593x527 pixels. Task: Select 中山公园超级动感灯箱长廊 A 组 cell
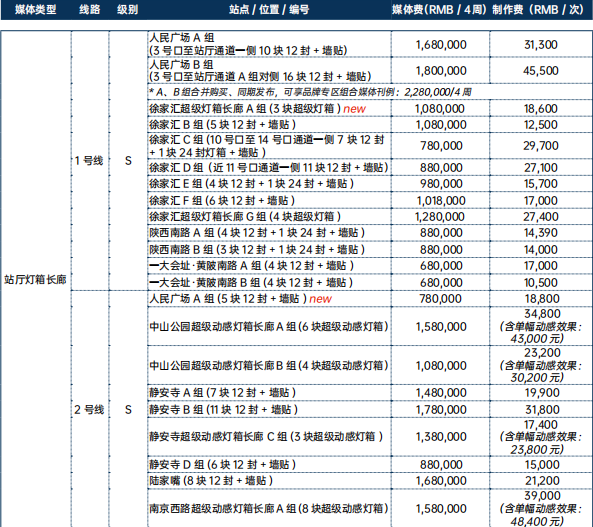269,326
